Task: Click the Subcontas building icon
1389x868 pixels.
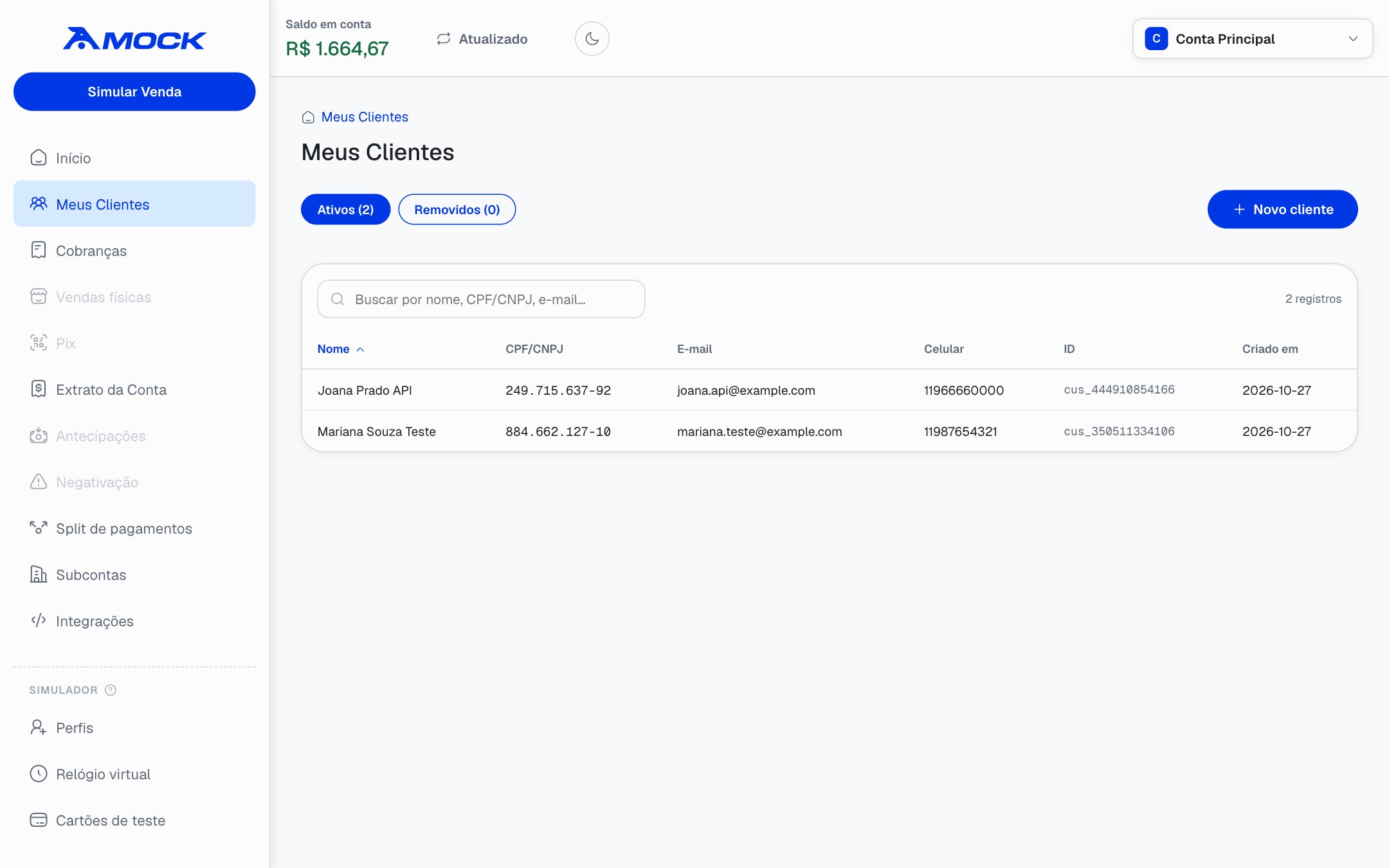Action: (x=39, y=574)
